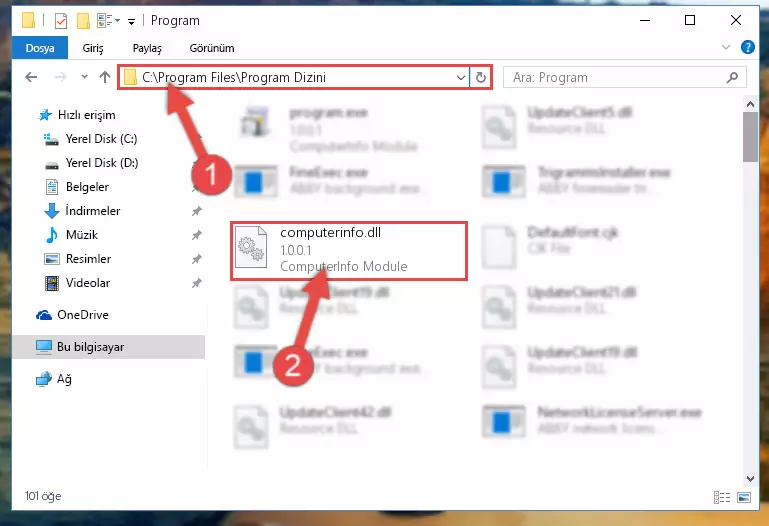Unpin Videolar using its pin icon
The width and height of the screenshot is (769, 526).
(x=196, y=283)
